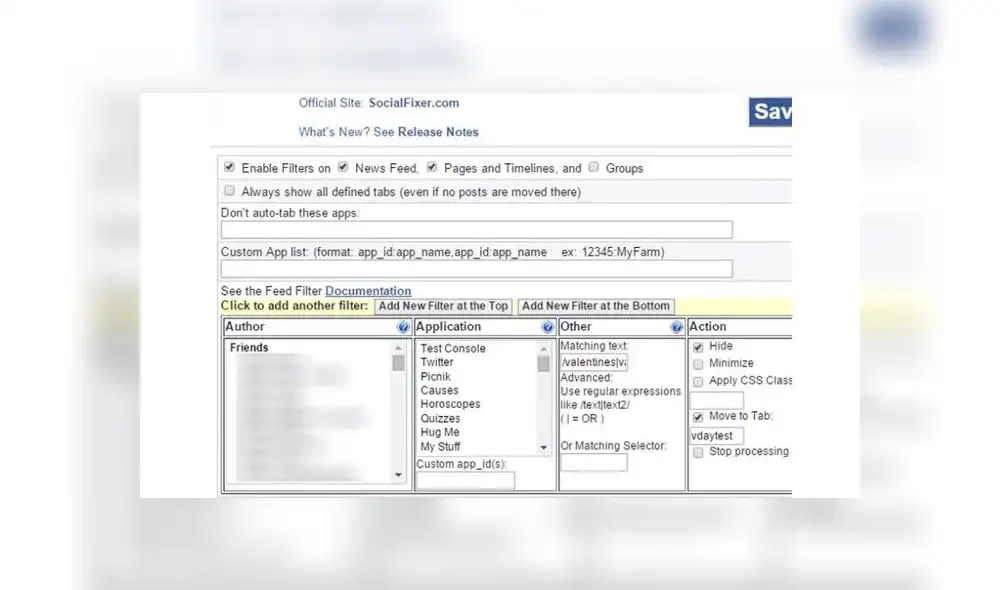The height and width of the screenshot is (590, 1000).
Task: Uncheck the Hide action checkbox
Action: pyautogui.click(x=697, y=345)
